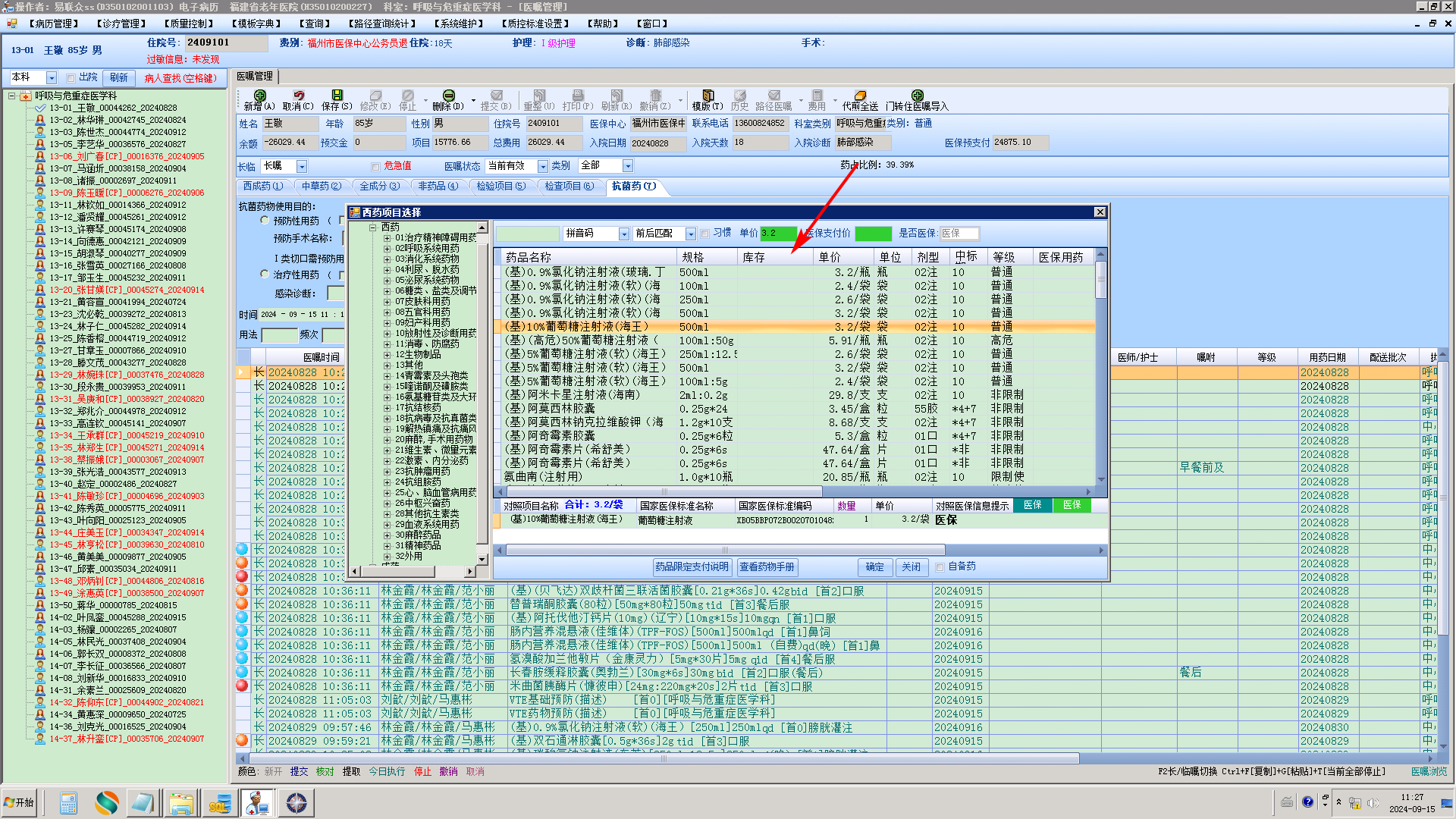The height and width of the screenshot is (819, 1456).
Task: Select the 阿莫西林胶囊 drug row
Action: click(x=561, y=409)
